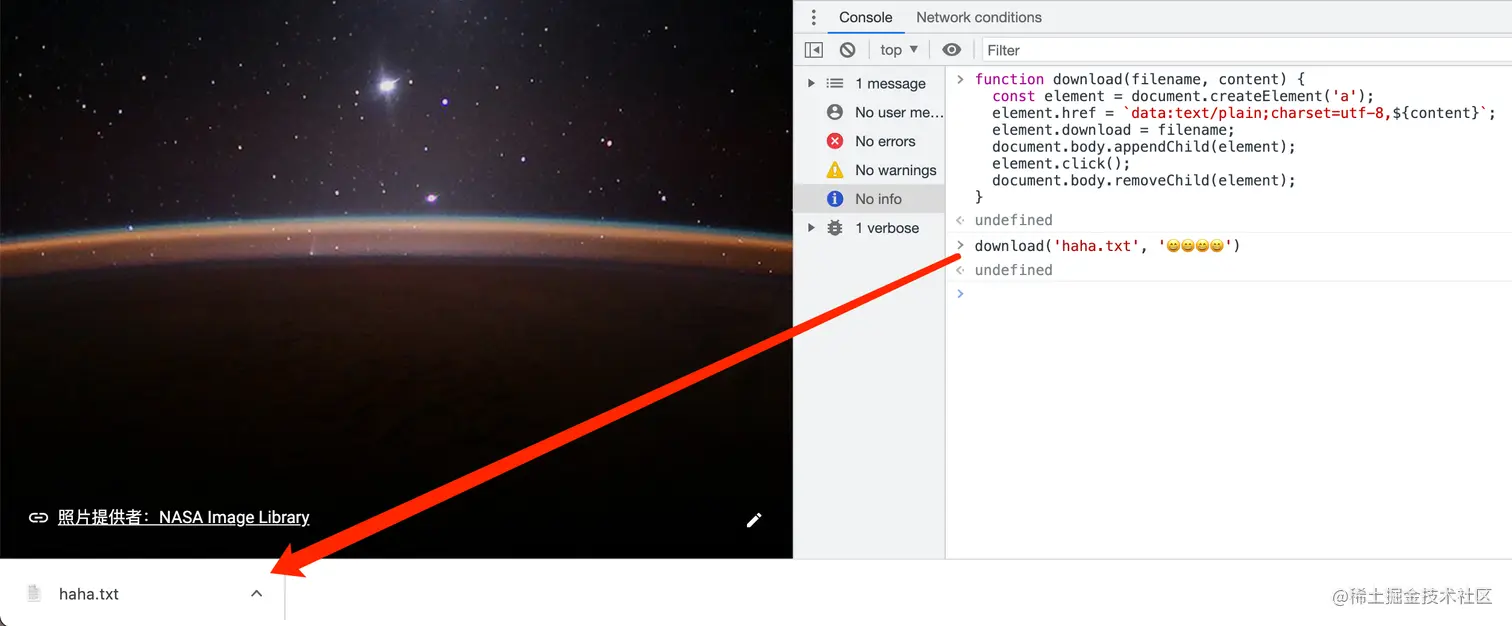The width and height of the screenshot is (1512, 626).
Task: Open the DevTools drawer kebab menu
Action: 814,17
